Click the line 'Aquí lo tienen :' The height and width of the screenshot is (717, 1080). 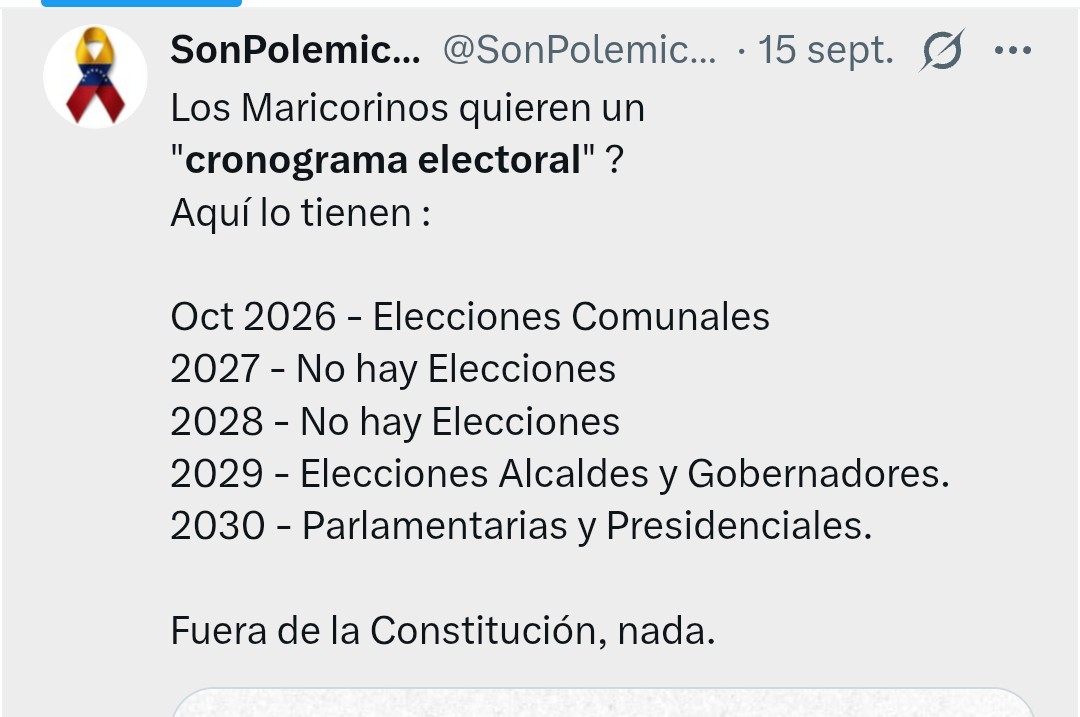[x=300, y=212]
